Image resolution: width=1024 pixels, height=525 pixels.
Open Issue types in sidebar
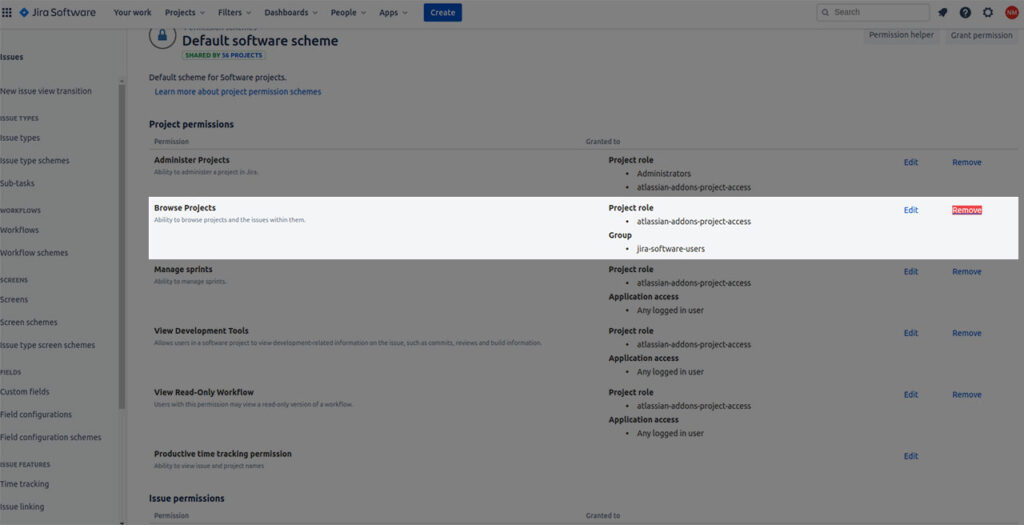[x=20, y=138]
